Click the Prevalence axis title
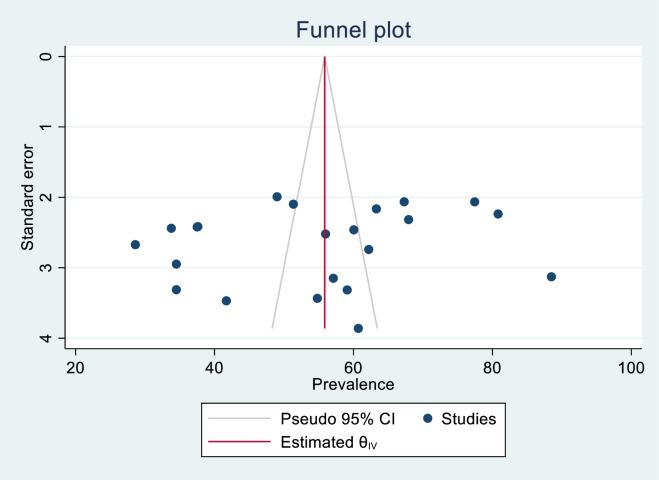This screenshot has height=480, width=659. 353,385
